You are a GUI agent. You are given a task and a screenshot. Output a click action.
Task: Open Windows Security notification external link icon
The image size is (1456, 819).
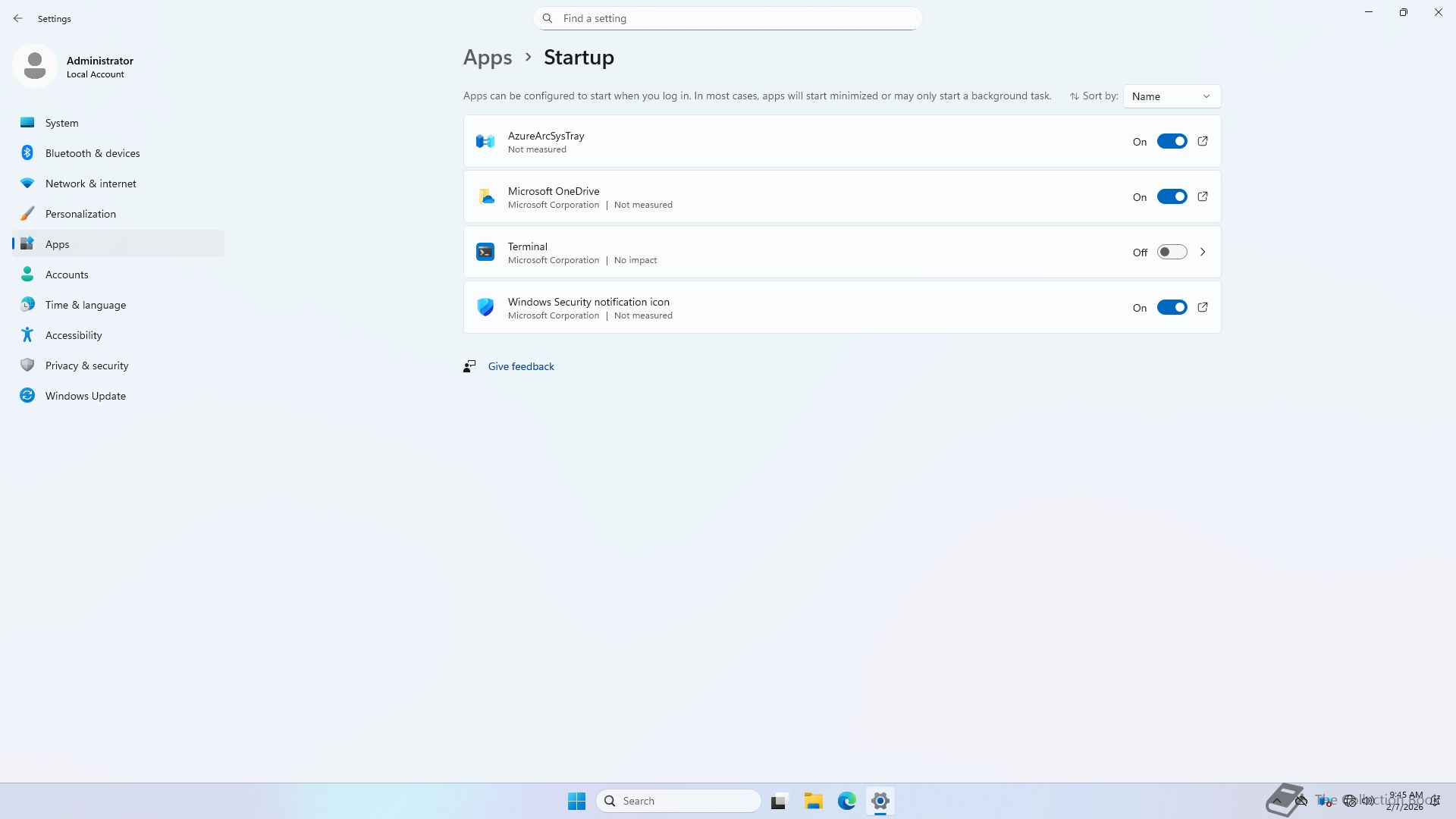1203,307
